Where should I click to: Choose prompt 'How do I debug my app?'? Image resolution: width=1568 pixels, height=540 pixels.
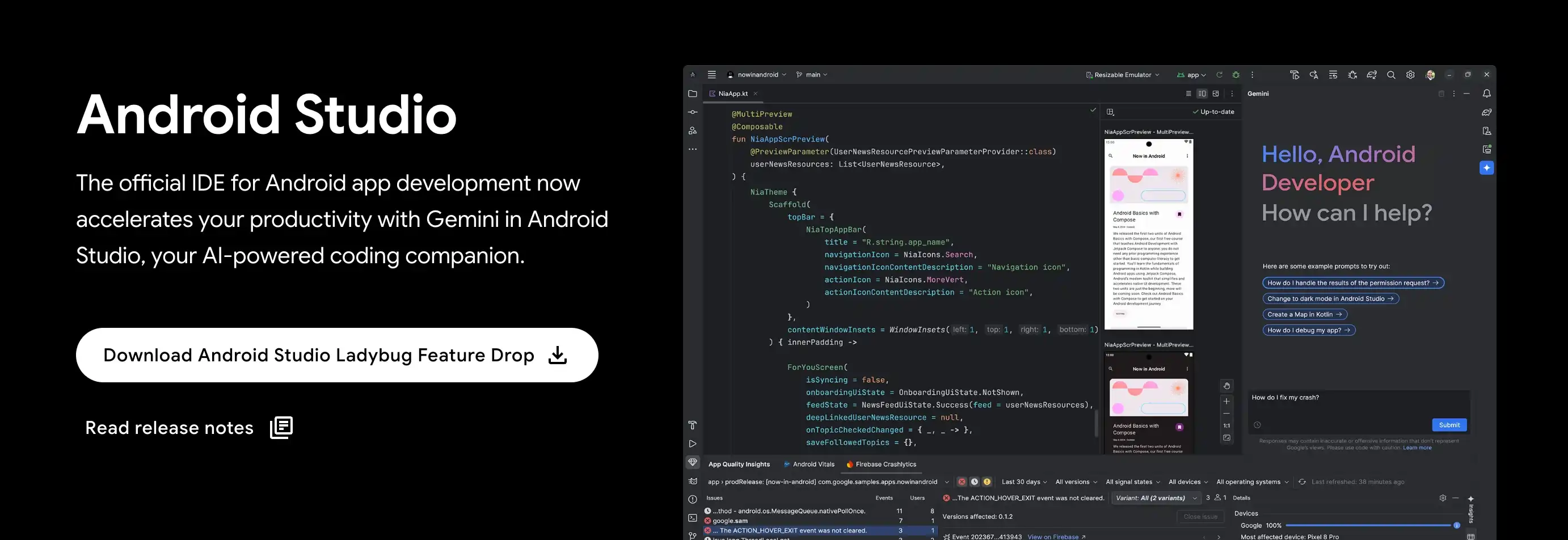coord(1309,330)
